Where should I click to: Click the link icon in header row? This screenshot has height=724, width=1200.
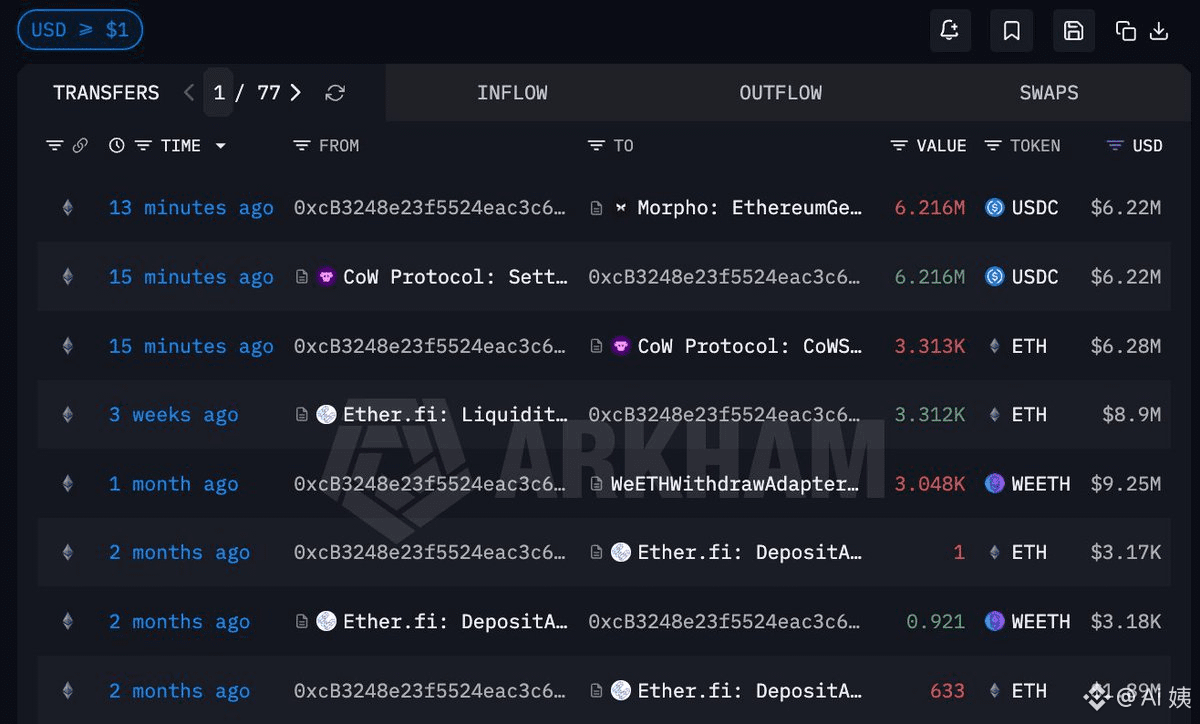[x=80, y=146]
